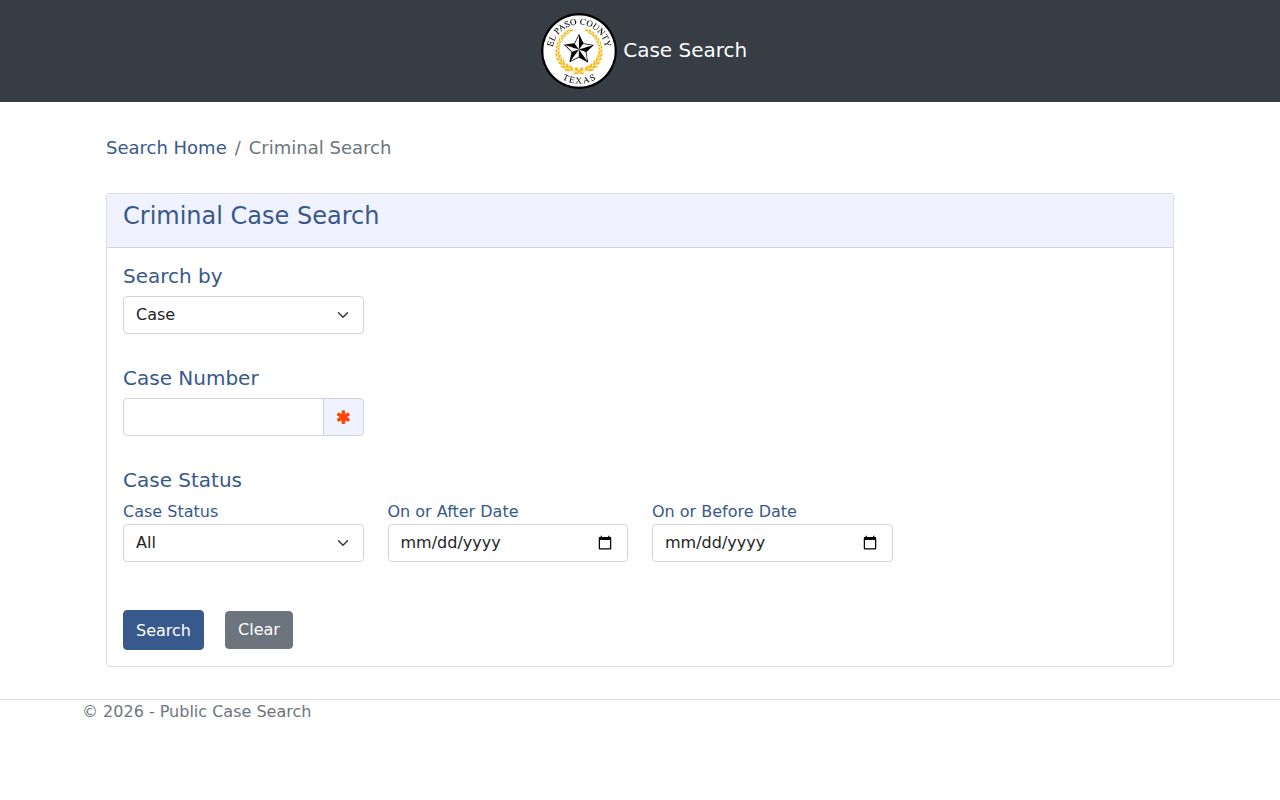Click the Case Number label

click(x=191, y=378)
